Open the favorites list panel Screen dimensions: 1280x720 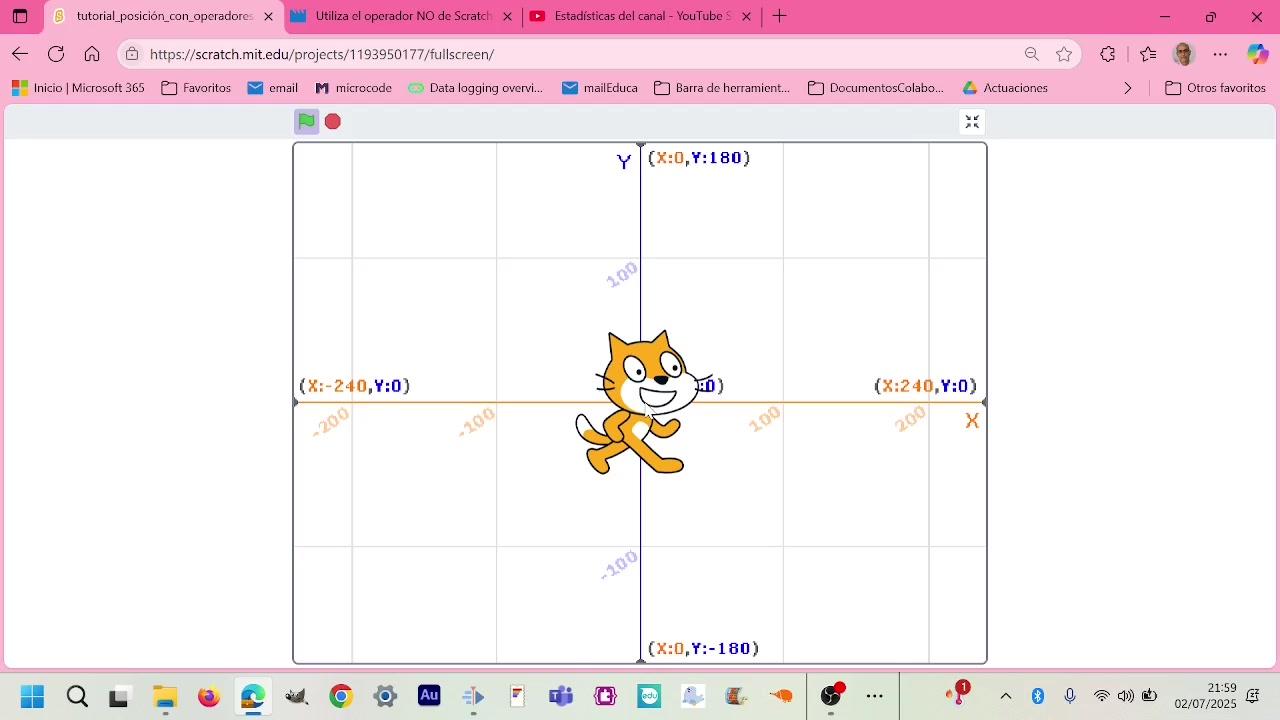1147,54
